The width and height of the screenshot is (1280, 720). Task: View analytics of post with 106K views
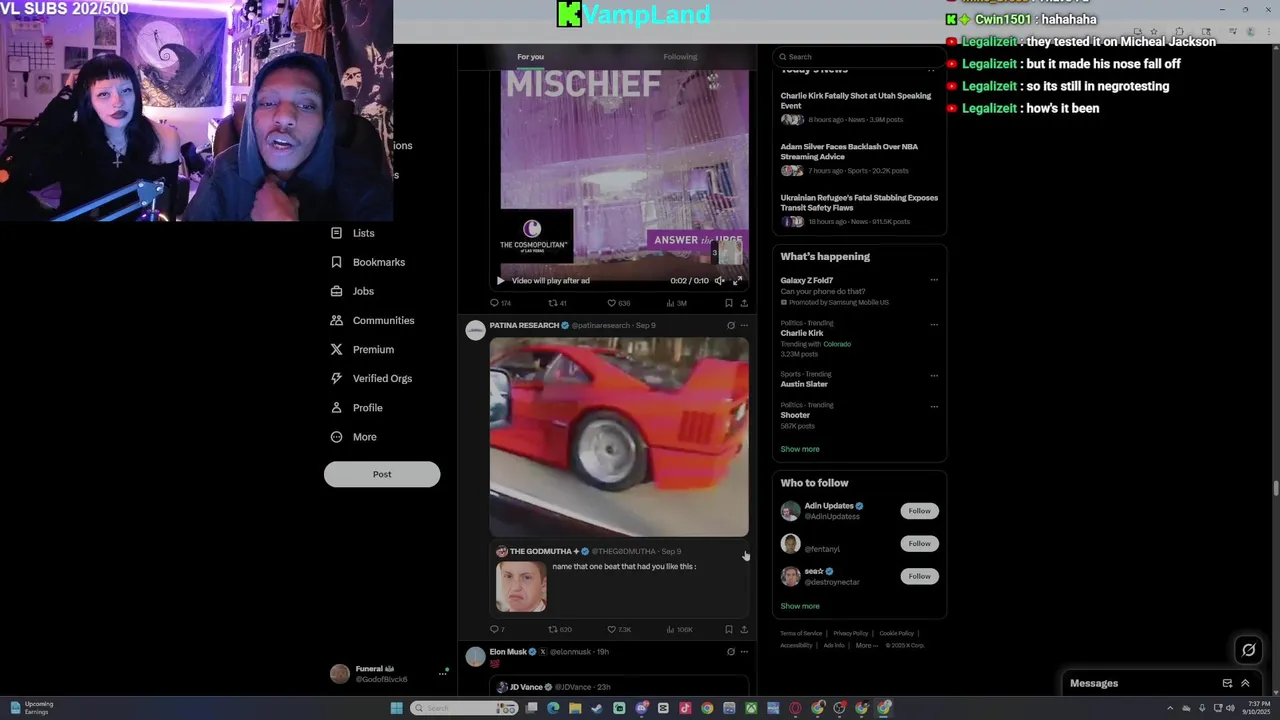[680, 629]
